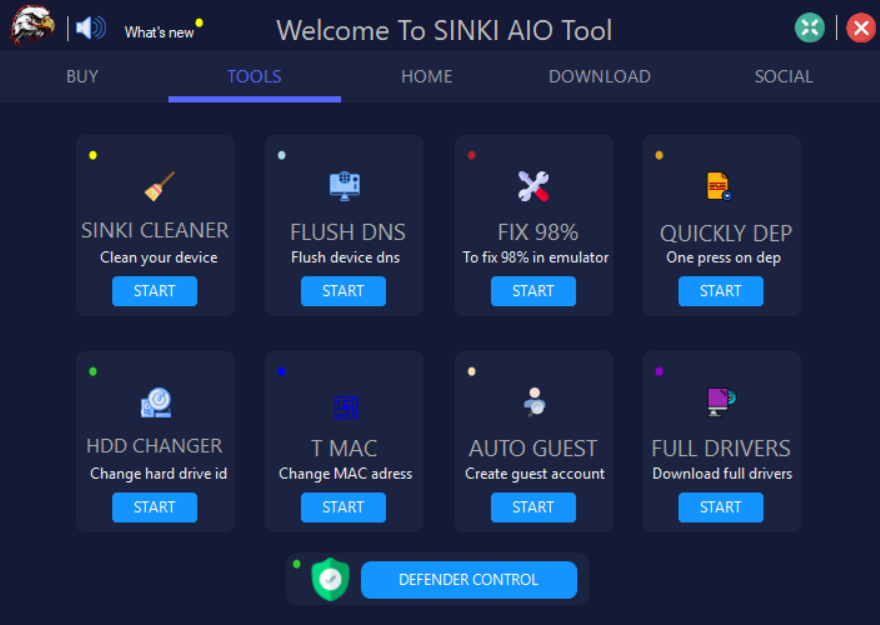880x625 pixels.
Task: Click the 'Download full drivers' text
Action: [722, 474]
